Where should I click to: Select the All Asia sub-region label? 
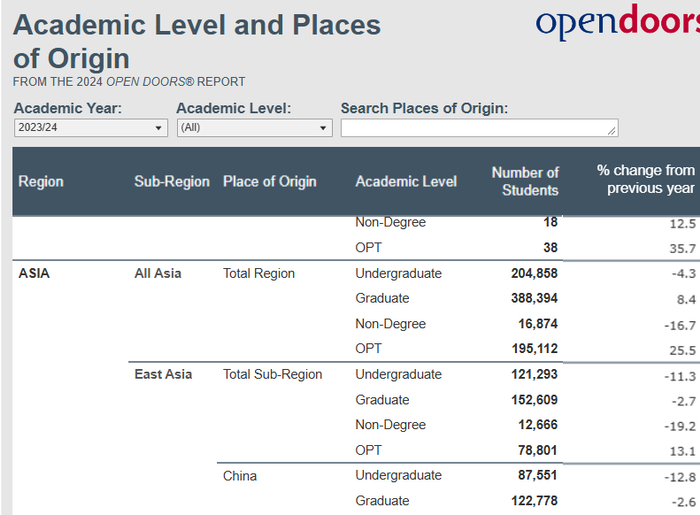click(158, 273)
